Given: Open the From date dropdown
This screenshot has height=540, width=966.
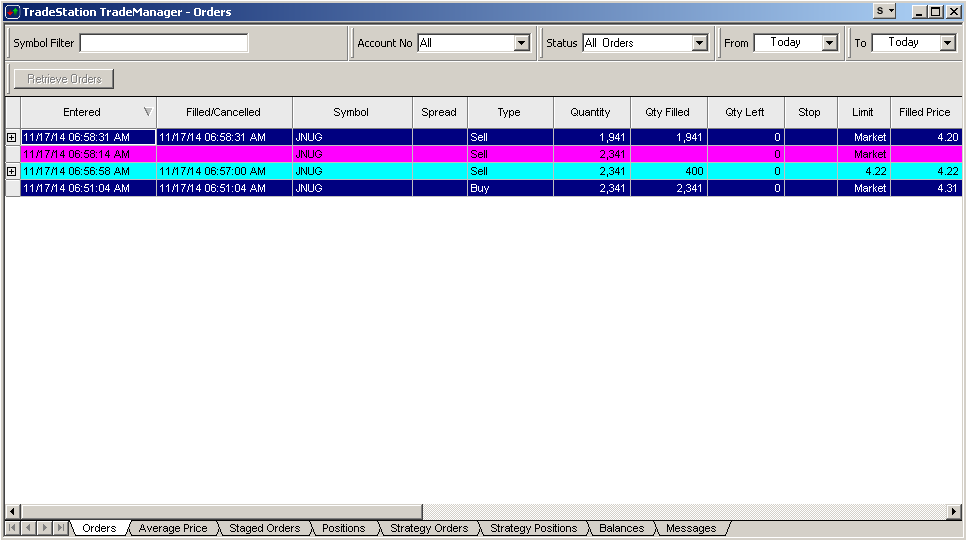Looking at the screenshot, I should [830, 42].
